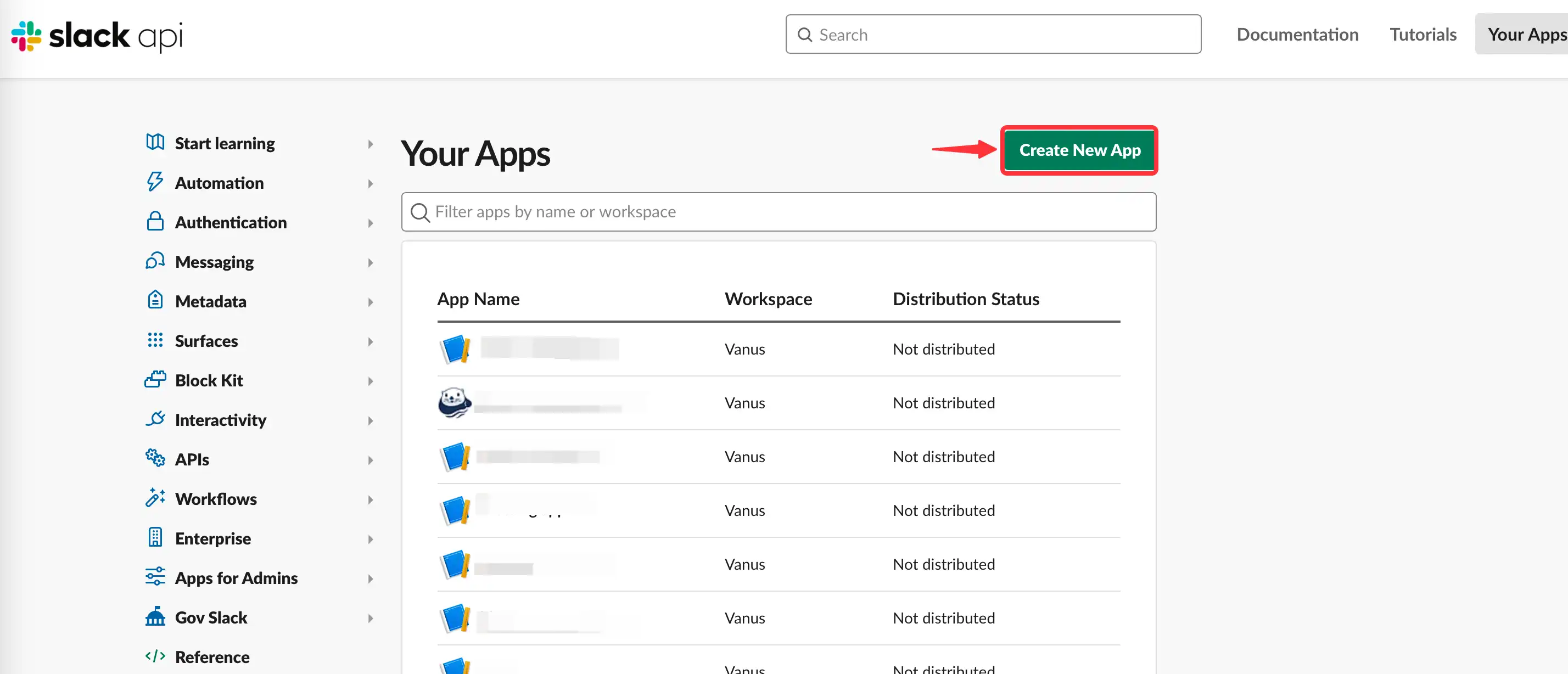Click the Reference code brackets icon
This screenshot has height=674, width=1568.
[155, 656]
